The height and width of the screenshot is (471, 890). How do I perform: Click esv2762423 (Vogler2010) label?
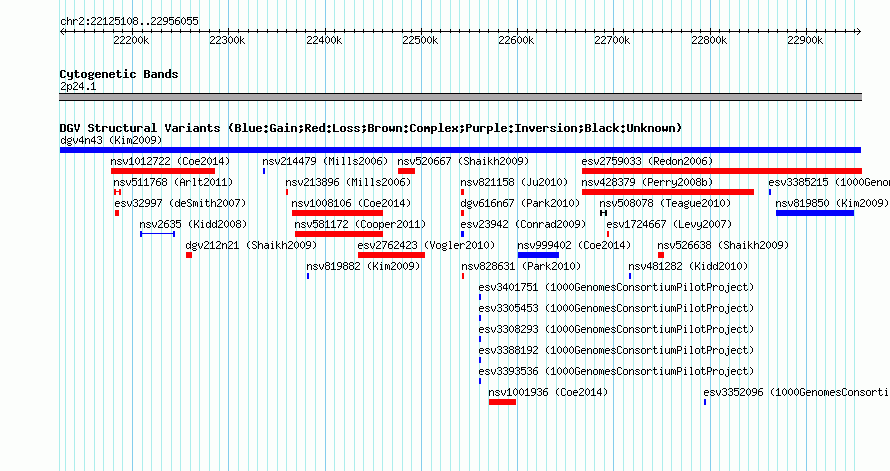pos(426,245)
